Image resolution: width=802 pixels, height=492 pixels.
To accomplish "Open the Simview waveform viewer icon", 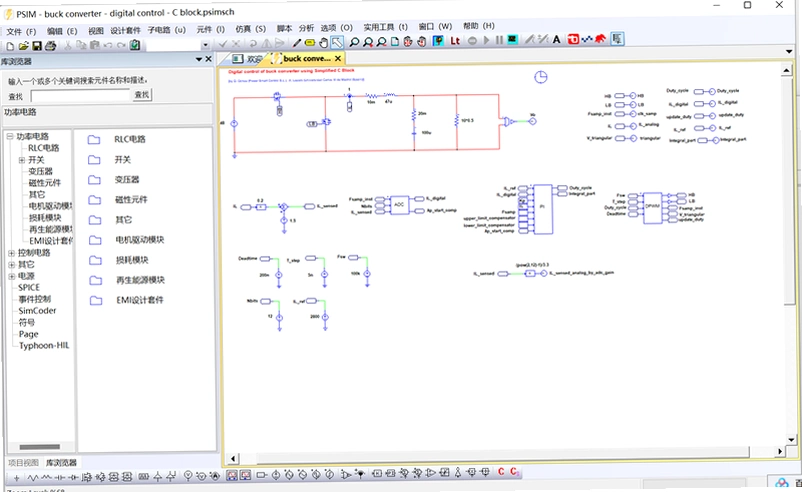I will (x=513, y=40).
